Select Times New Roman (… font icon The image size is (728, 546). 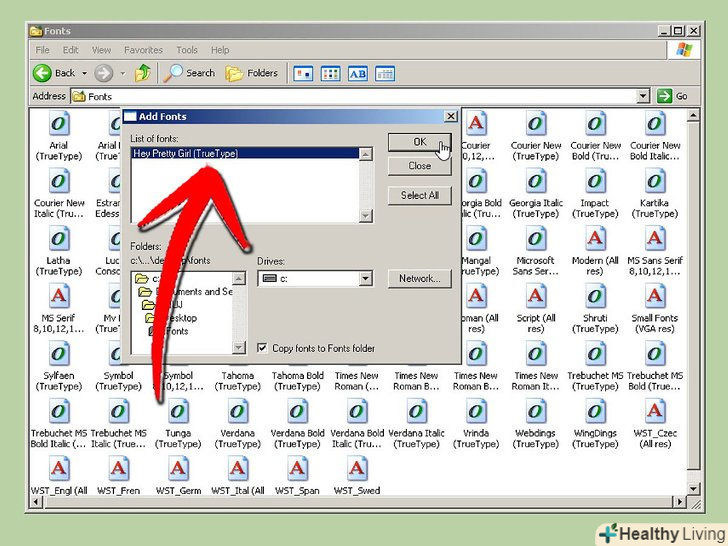tap(357, 381)
